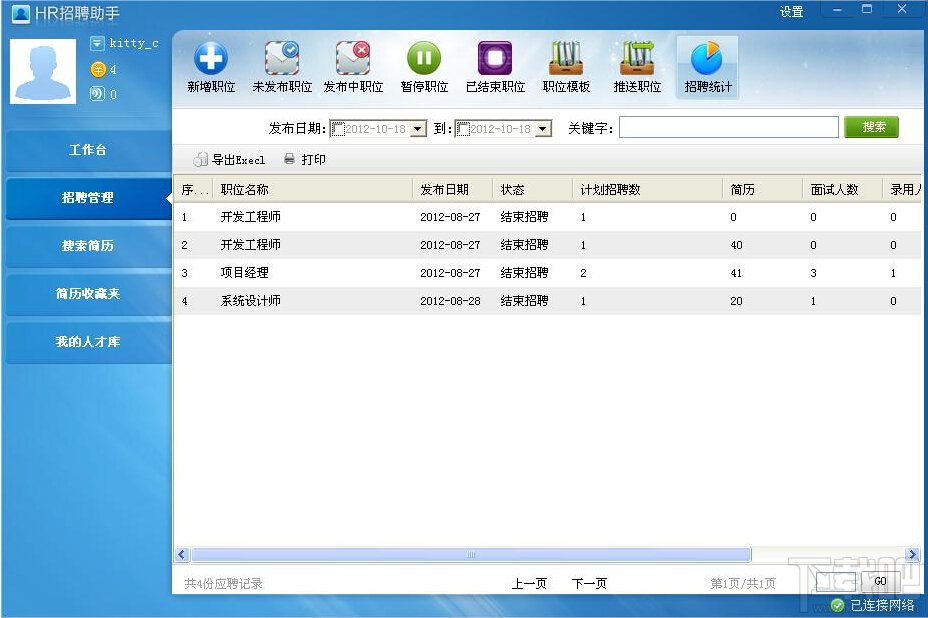This screenshot has height=618, width=928.
Task: Enable the end date checkbox
Action: click(463, 128)
